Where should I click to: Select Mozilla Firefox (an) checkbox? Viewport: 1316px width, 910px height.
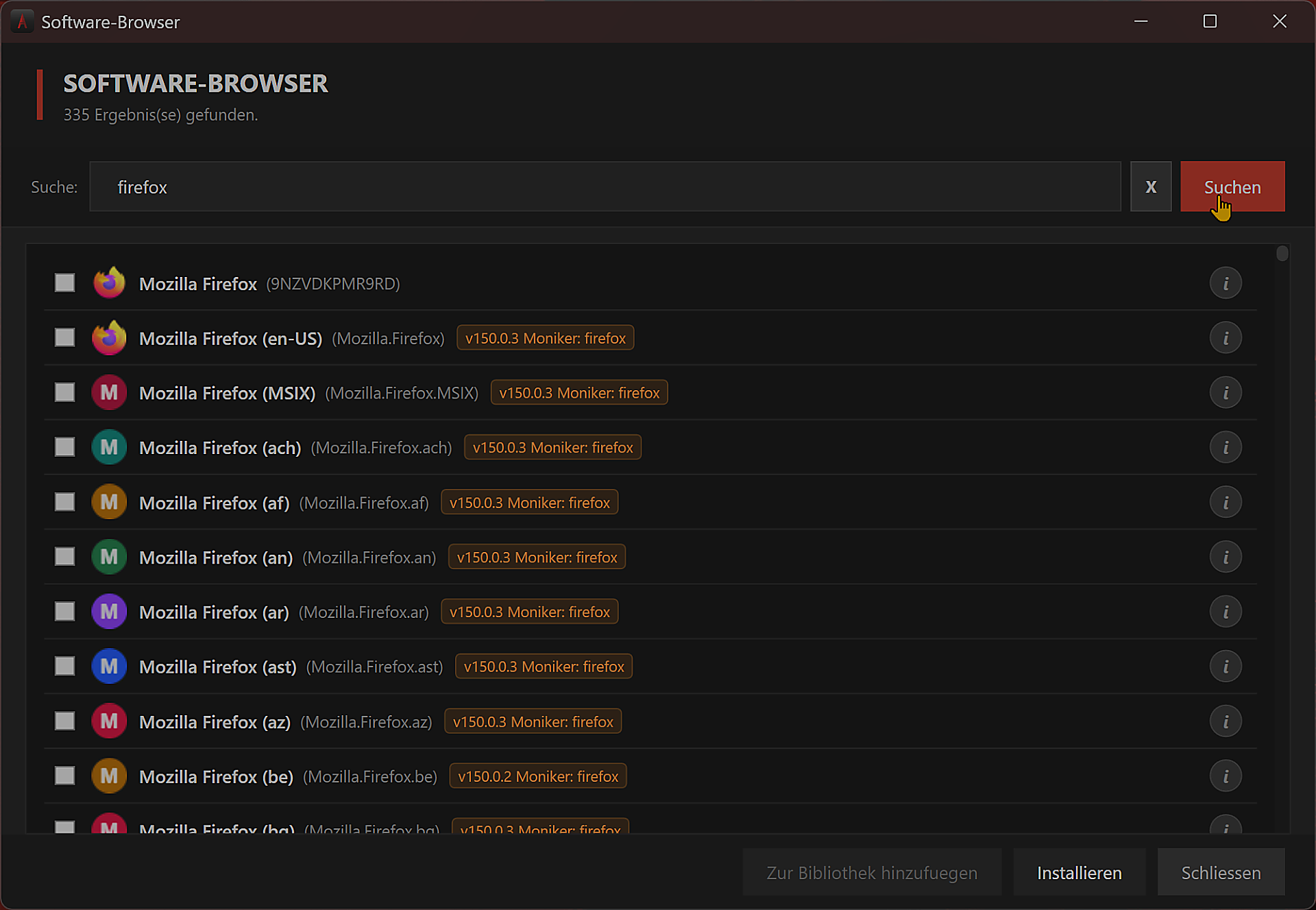coord(65,556)
